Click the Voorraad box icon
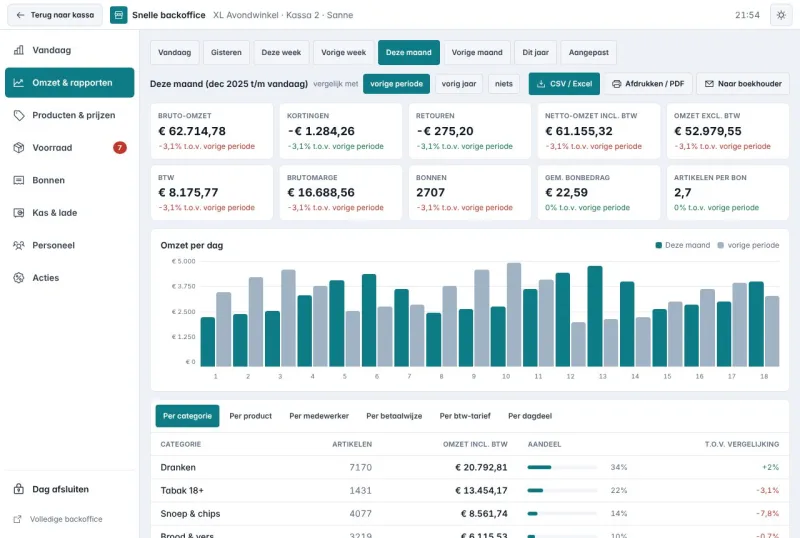 tap(18, 148)
